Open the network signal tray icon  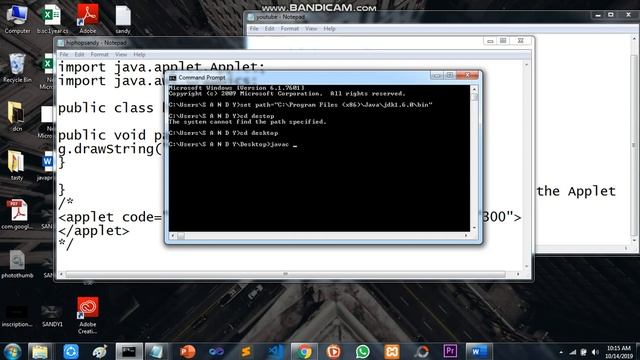573,352
